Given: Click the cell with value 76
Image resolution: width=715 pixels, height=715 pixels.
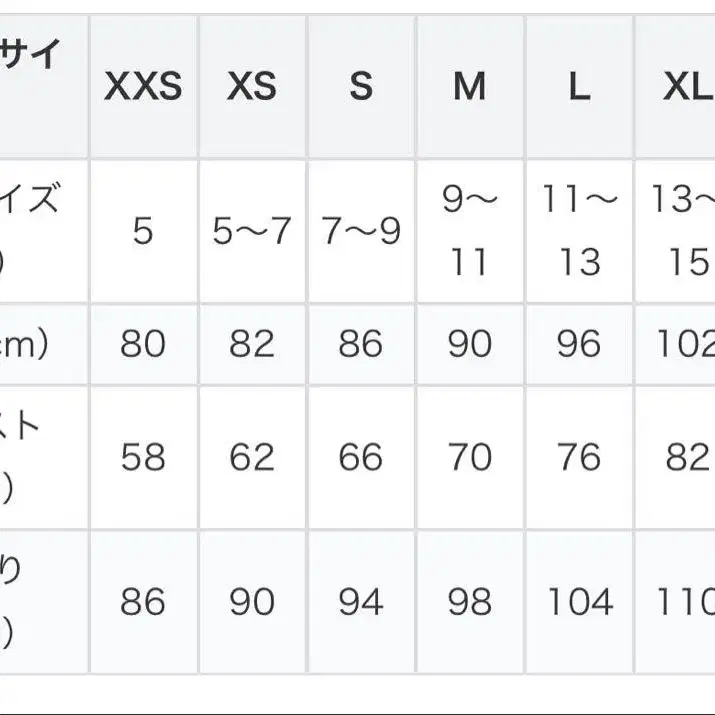Looking at the screenshot, I should click(x=579, y=457).
